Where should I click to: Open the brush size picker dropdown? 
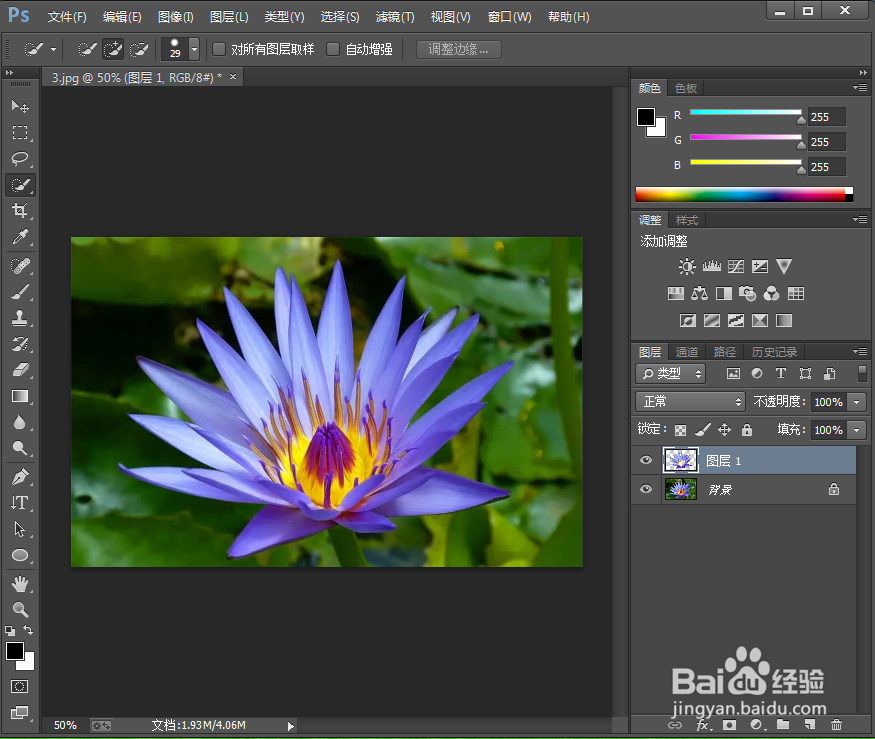pyautogui.click(x=194, y=49)
